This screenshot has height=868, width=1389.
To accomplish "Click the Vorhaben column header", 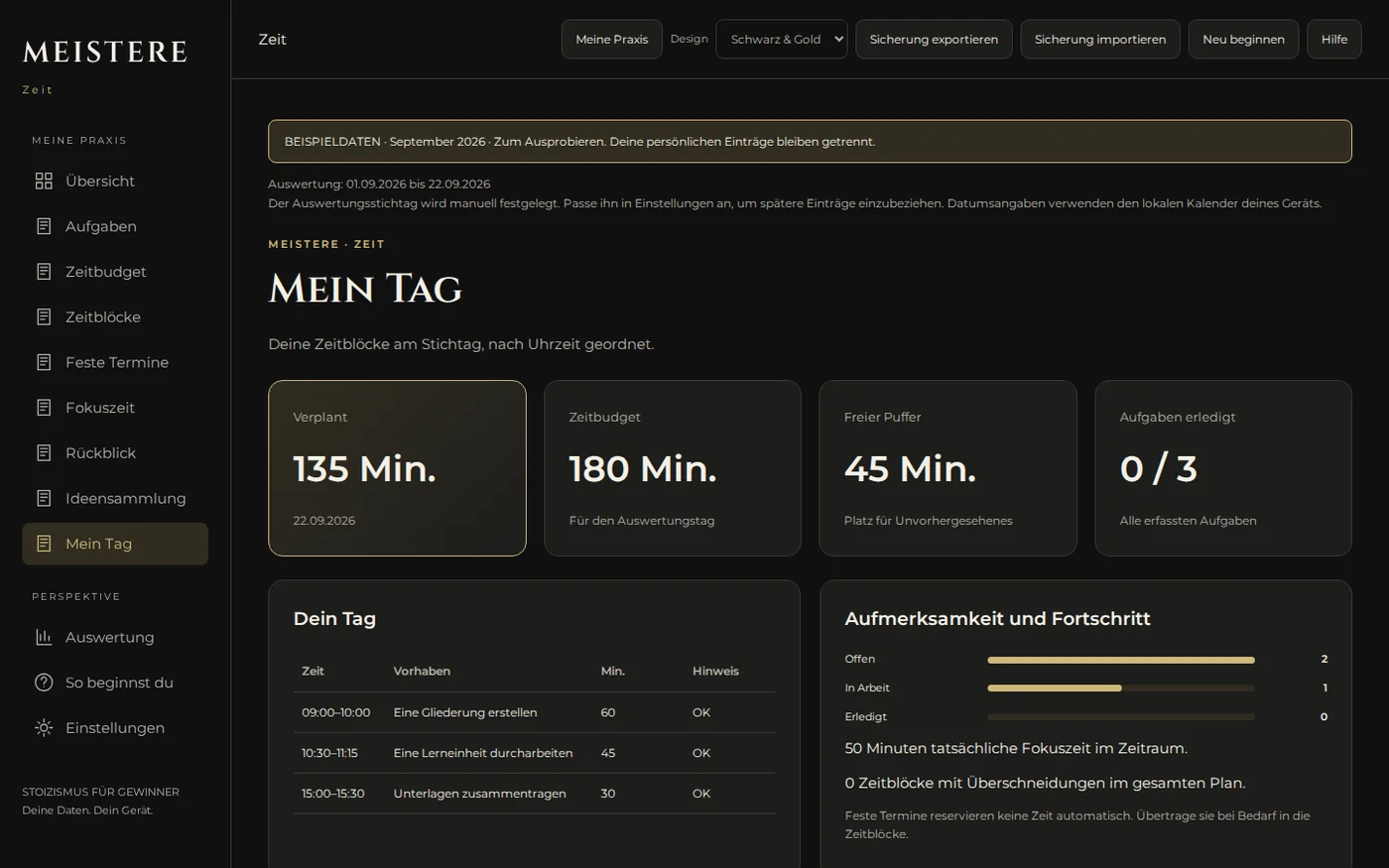I will (422, 671).
